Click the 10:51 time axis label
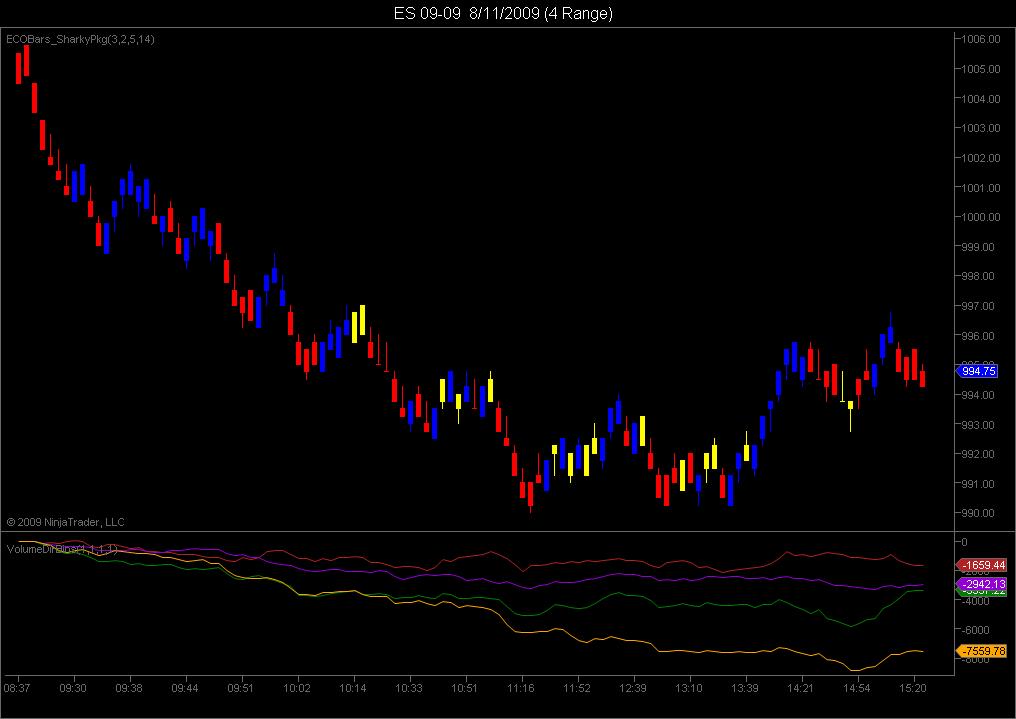1016x719 pixels. (x=465, y=688)
